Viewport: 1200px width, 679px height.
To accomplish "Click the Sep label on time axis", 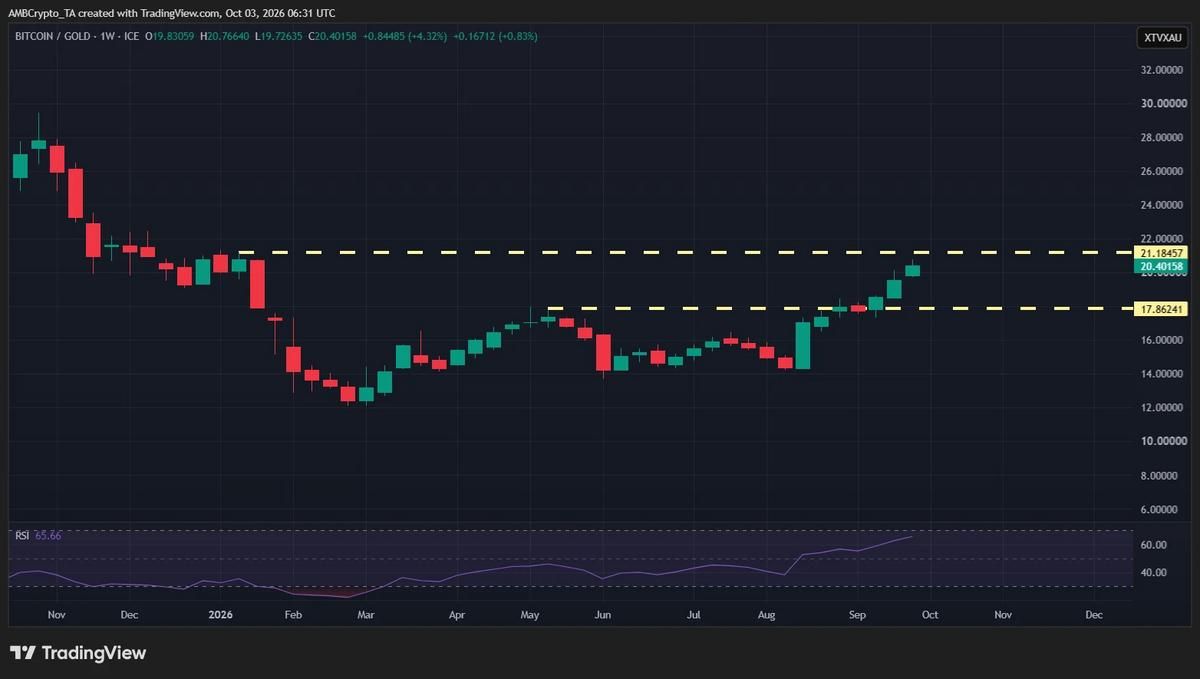I will coord(856,615).
